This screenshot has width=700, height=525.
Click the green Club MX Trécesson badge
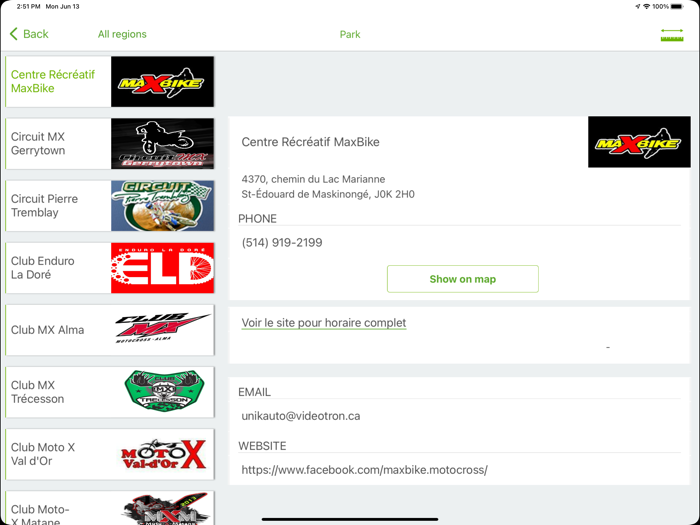click(x=164, y=391)
